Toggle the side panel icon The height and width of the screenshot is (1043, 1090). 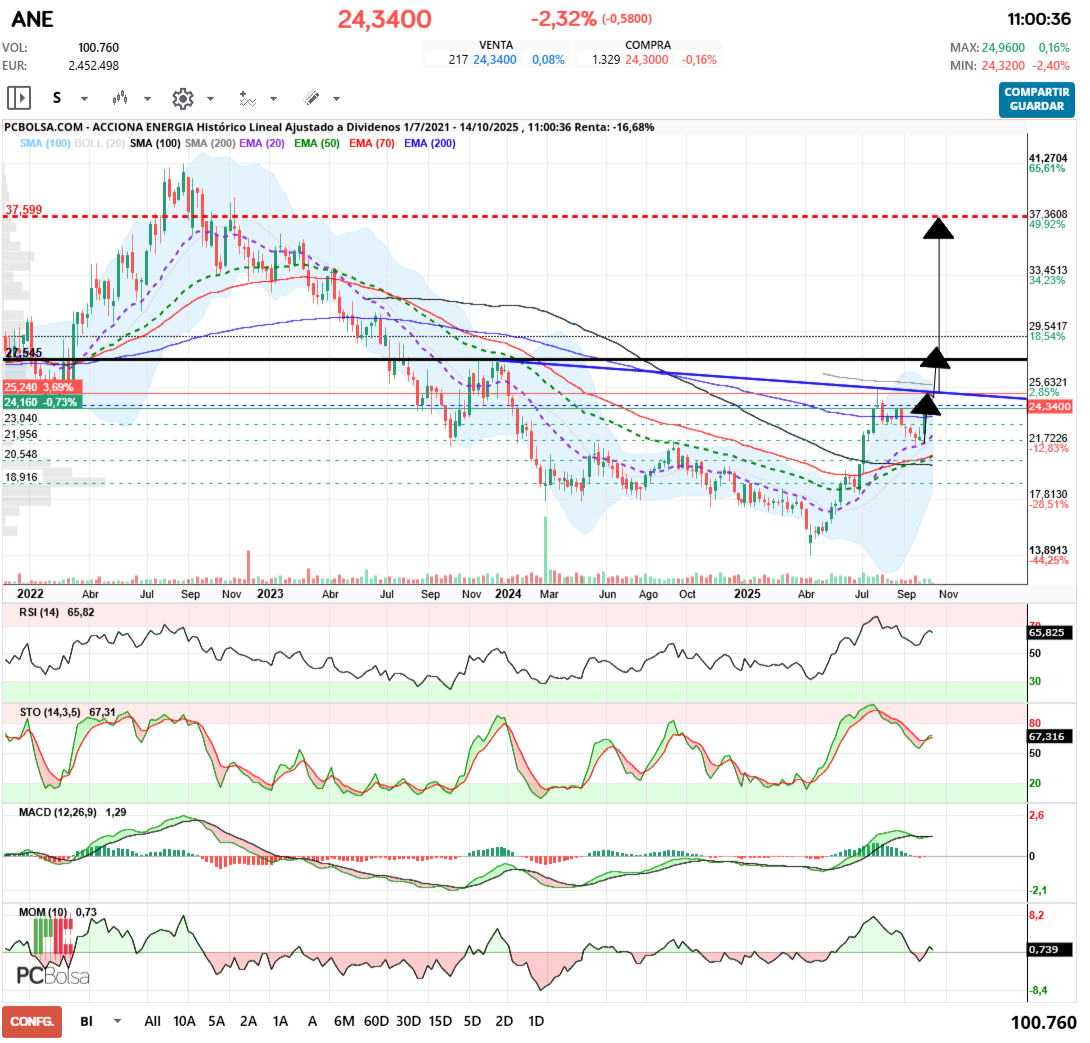[x=19, y=98]
